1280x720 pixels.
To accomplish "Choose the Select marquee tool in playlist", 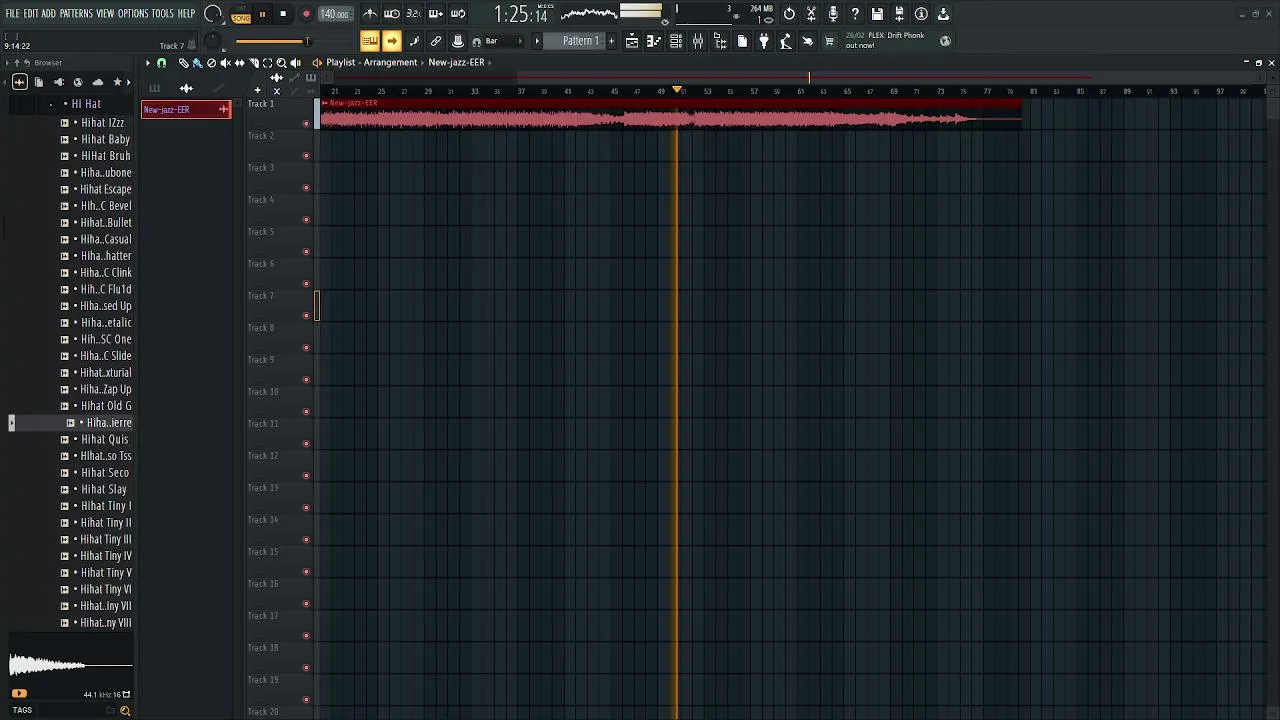I will pyautogui.click(x=267, y=62).
